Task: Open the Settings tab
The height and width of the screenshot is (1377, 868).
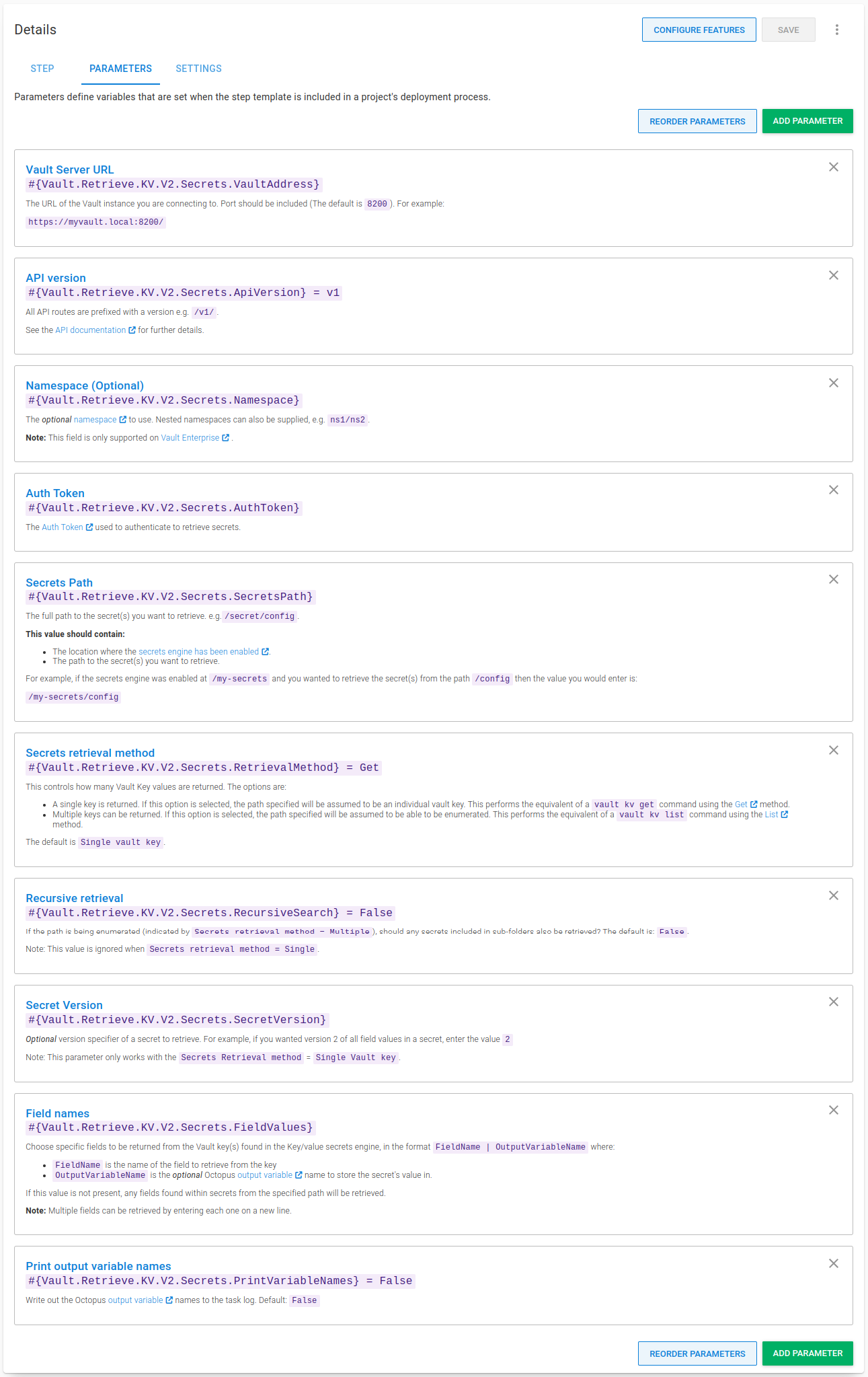Action: coord(198,69)
